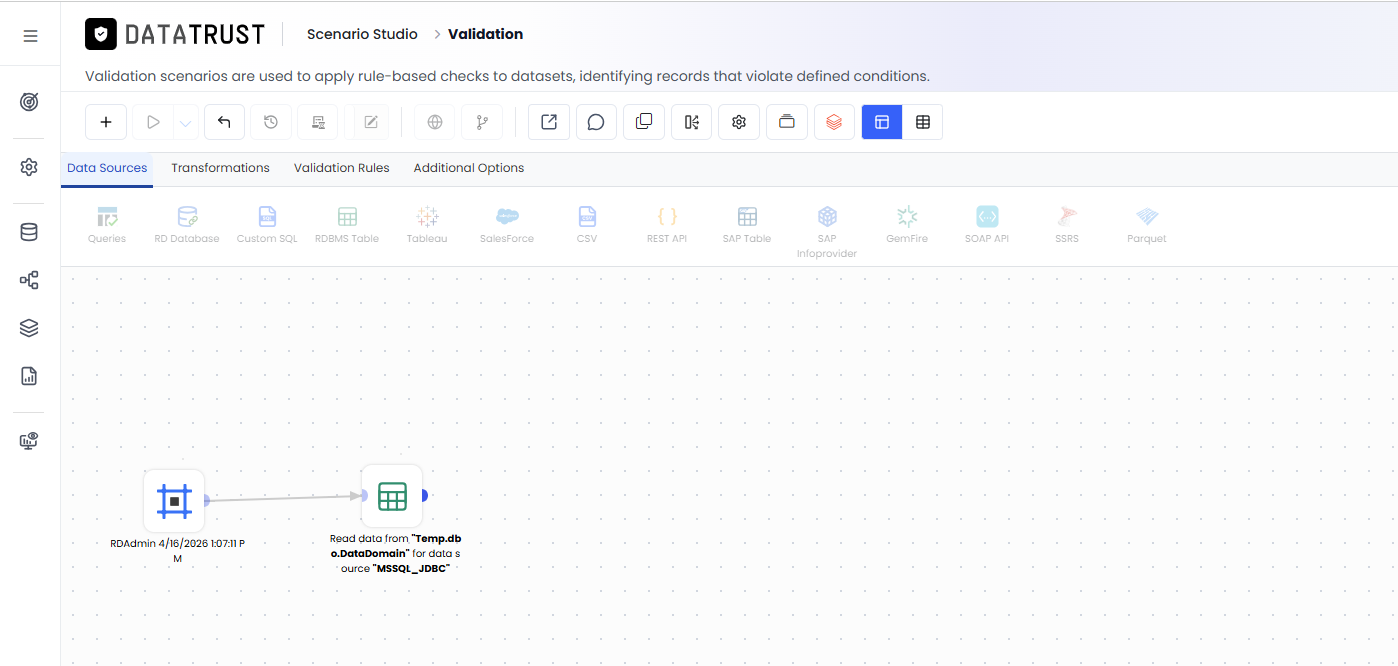Click the open-external (export) toolbar icon

(549, 122)
